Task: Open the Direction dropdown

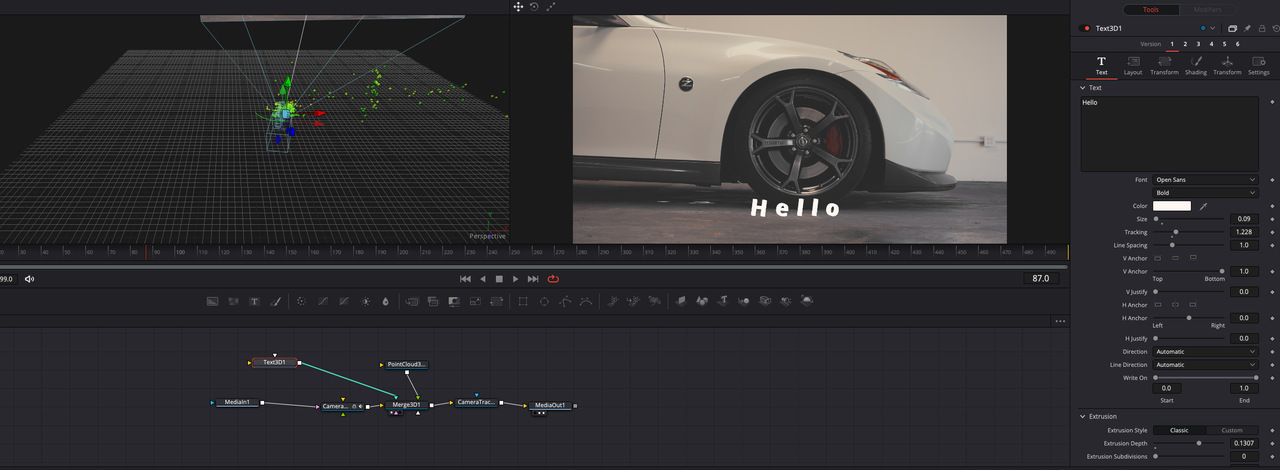Action: point(1205,352)
